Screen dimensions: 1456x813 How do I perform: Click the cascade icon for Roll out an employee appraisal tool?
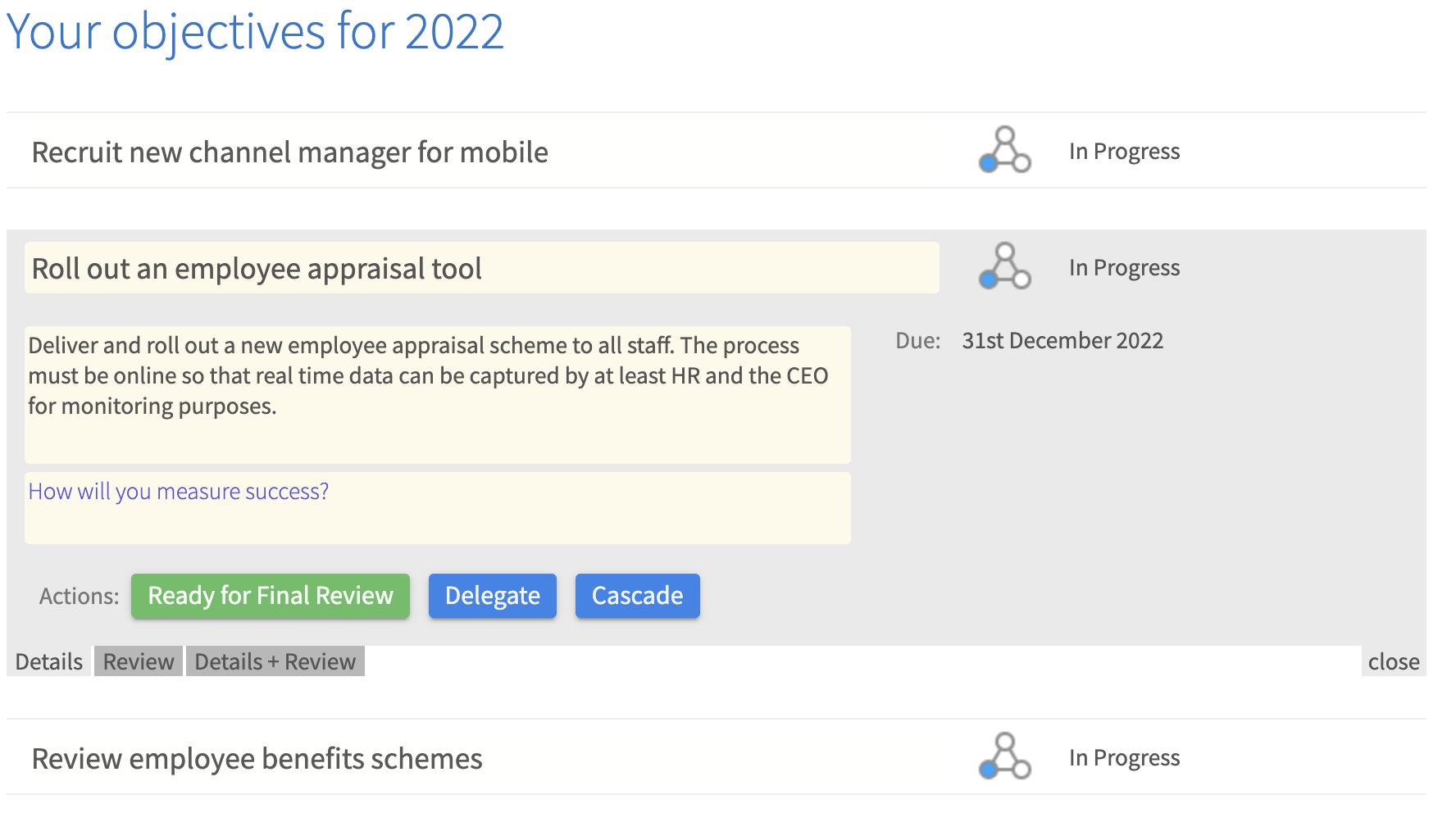click(x=1003, y=267)
